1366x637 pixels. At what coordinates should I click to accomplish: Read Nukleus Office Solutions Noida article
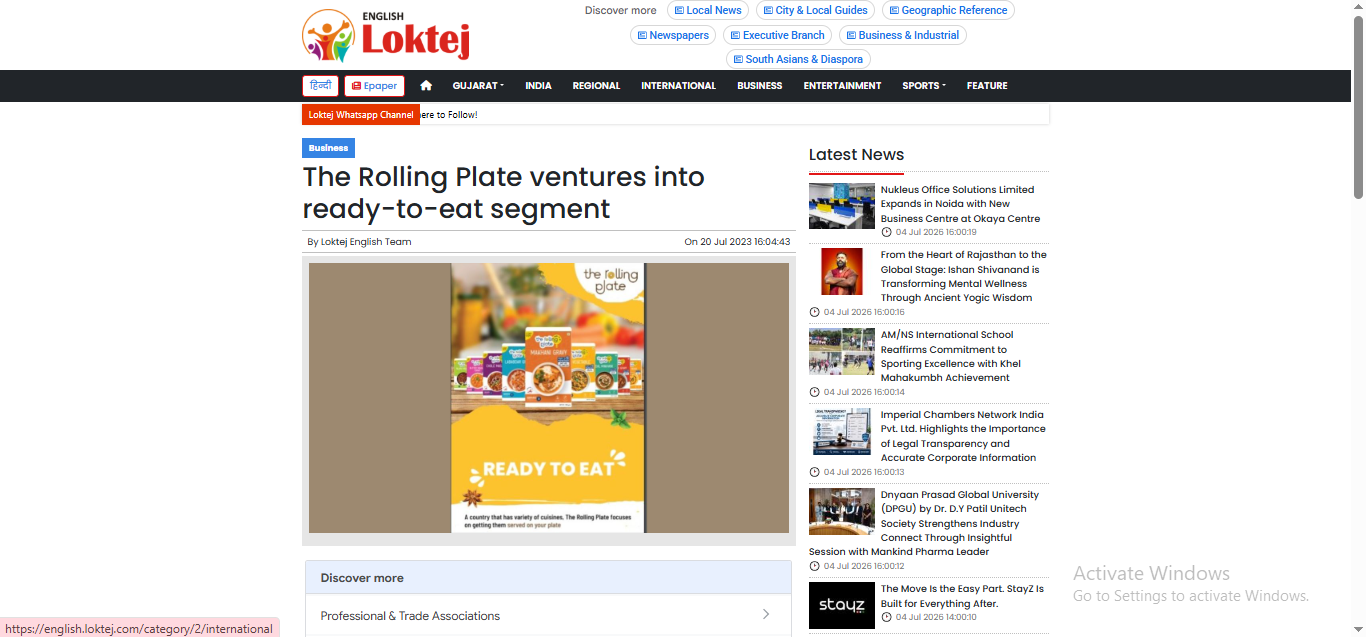960,204
